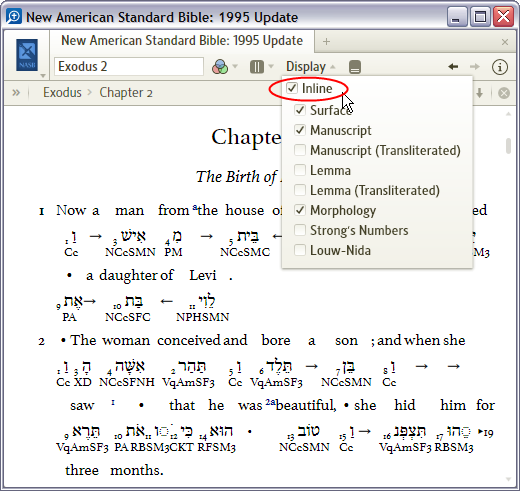
Task: Click morphology code NPHSMN under Levi
Action: pyautogui.click(x=203, y=317)
